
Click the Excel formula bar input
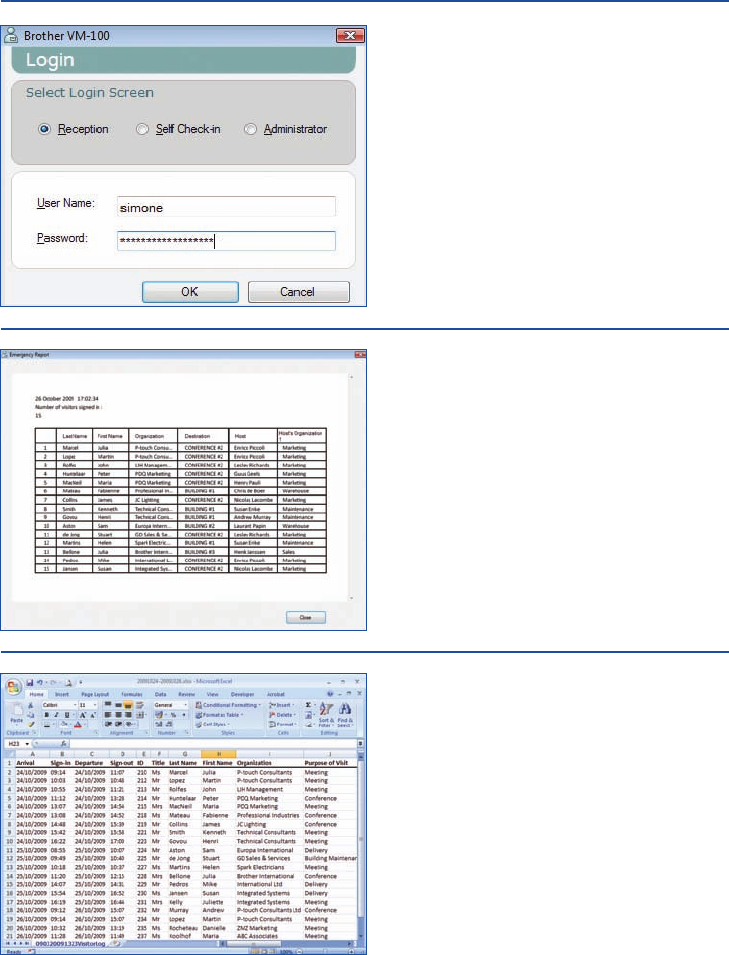pyautogui.click(x=213, y=744)
